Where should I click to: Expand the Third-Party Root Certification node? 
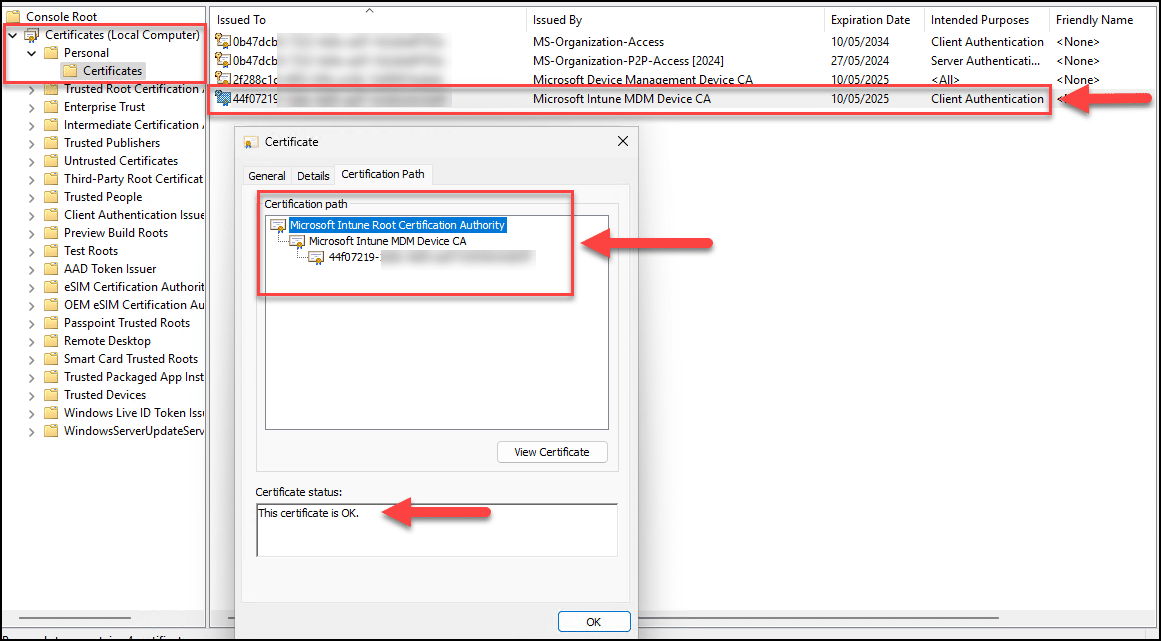tap(31, 179)
